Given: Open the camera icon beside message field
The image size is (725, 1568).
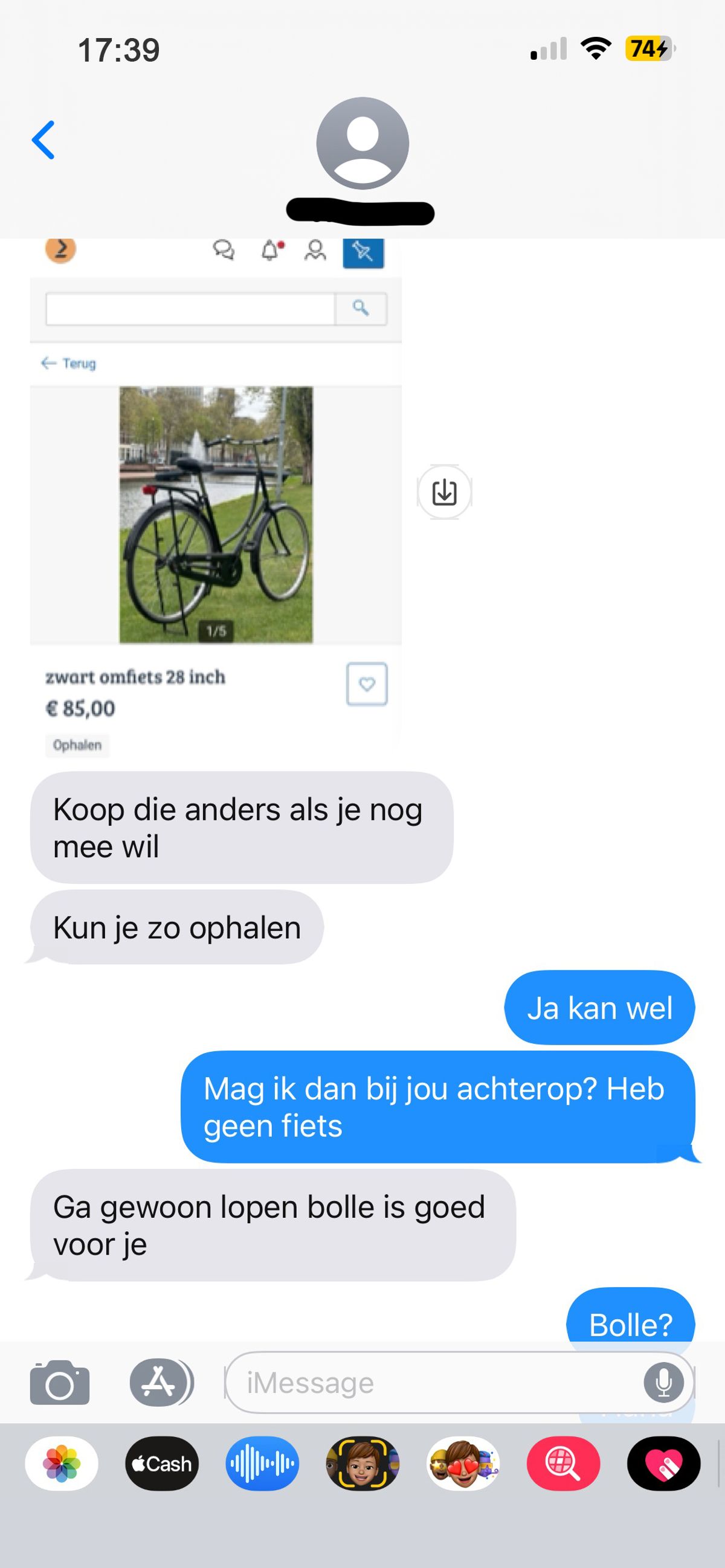Looking at the screenshot, I should (60, 1382).
